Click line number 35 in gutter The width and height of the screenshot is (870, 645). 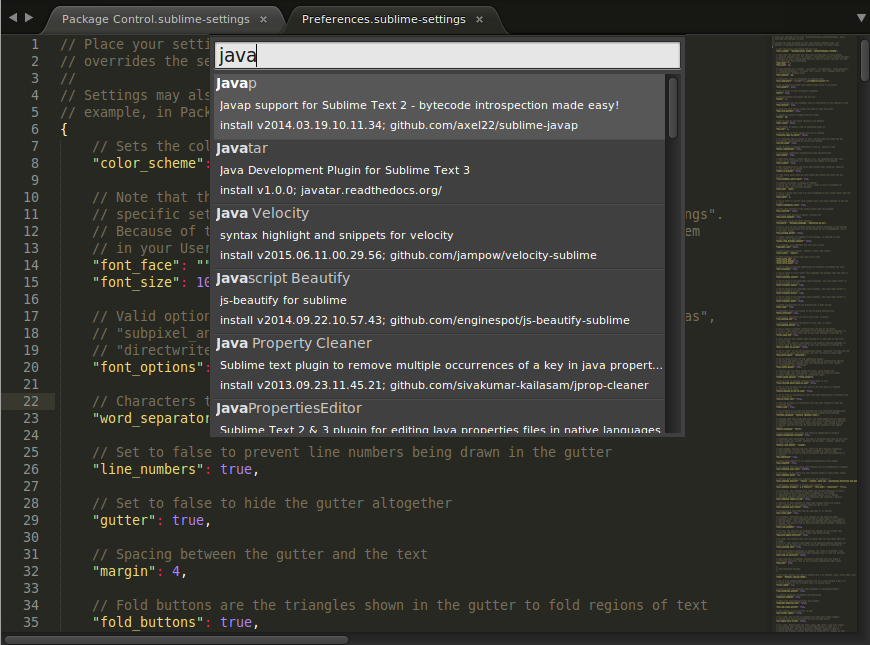pyautogui.click(x=31, y=622)
